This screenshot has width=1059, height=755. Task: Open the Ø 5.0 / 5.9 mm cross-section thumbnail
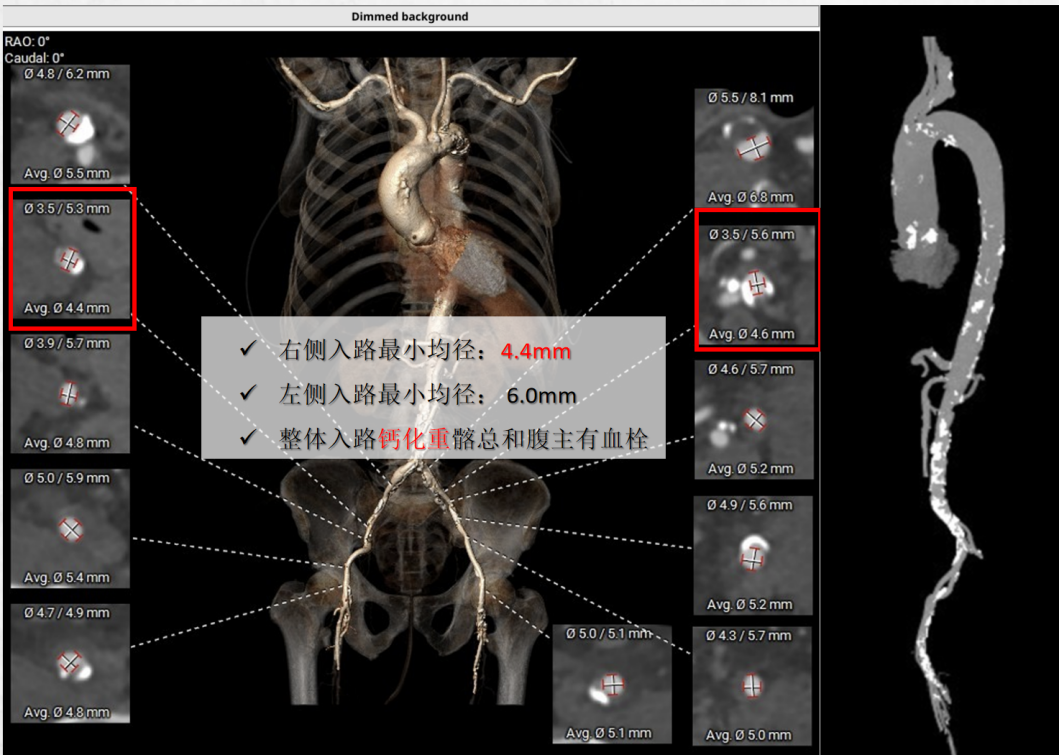coord(70,528)
